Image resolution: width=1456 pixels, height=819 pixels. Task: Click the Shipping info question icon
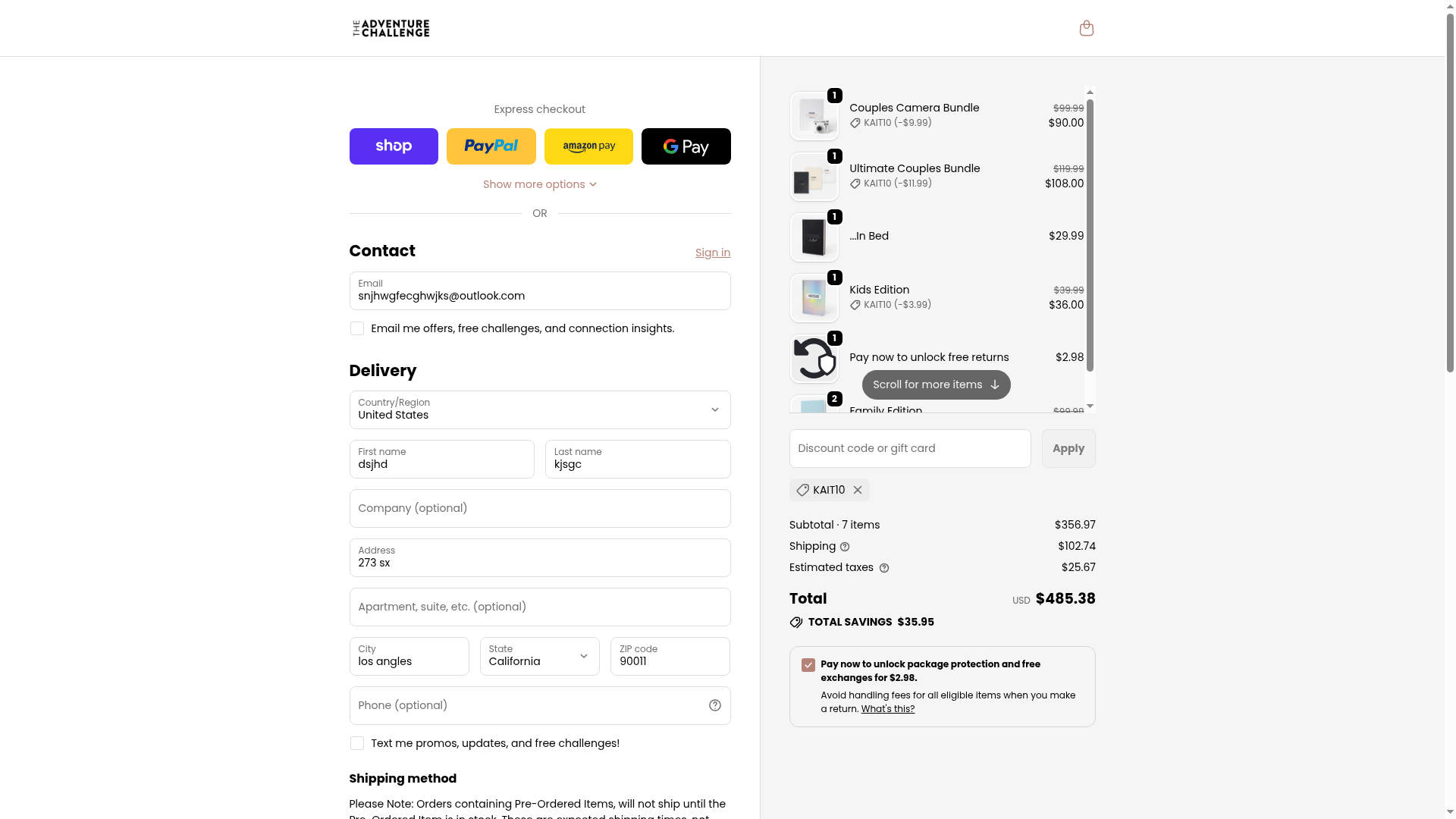(845, 547)
